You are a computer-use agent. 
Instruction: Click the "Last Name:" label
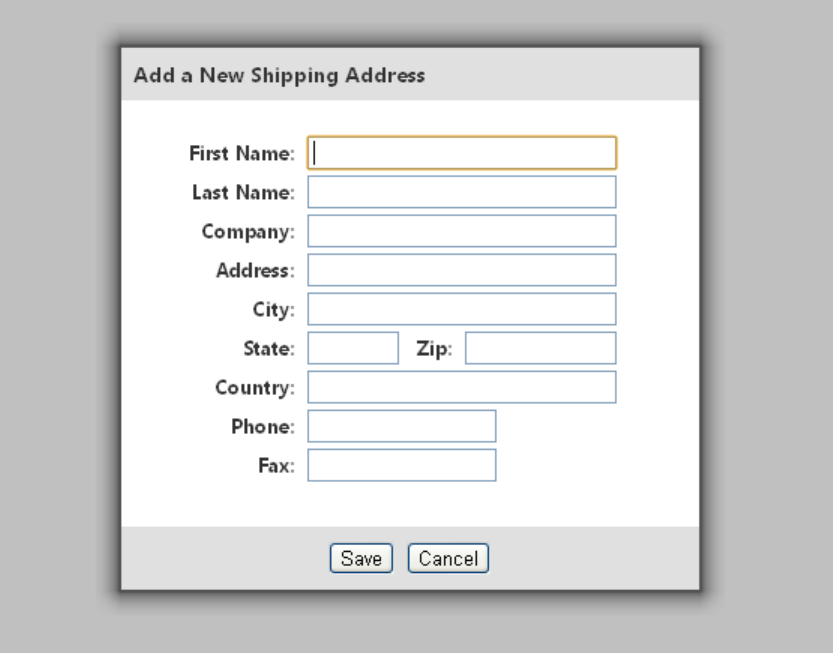click(x=243, y=192)
